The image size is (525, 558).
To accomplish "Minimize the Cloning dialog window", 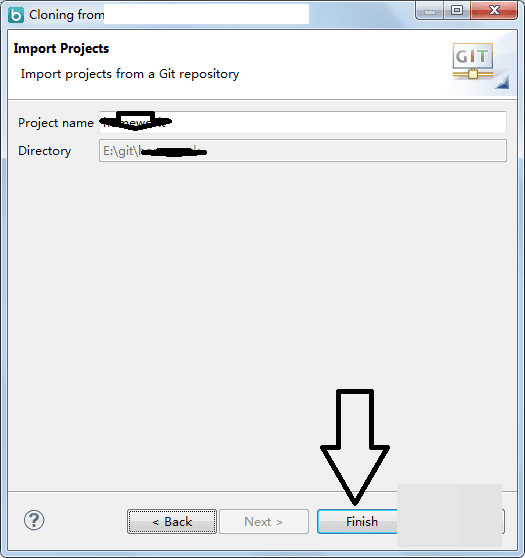I will [430, 11].
